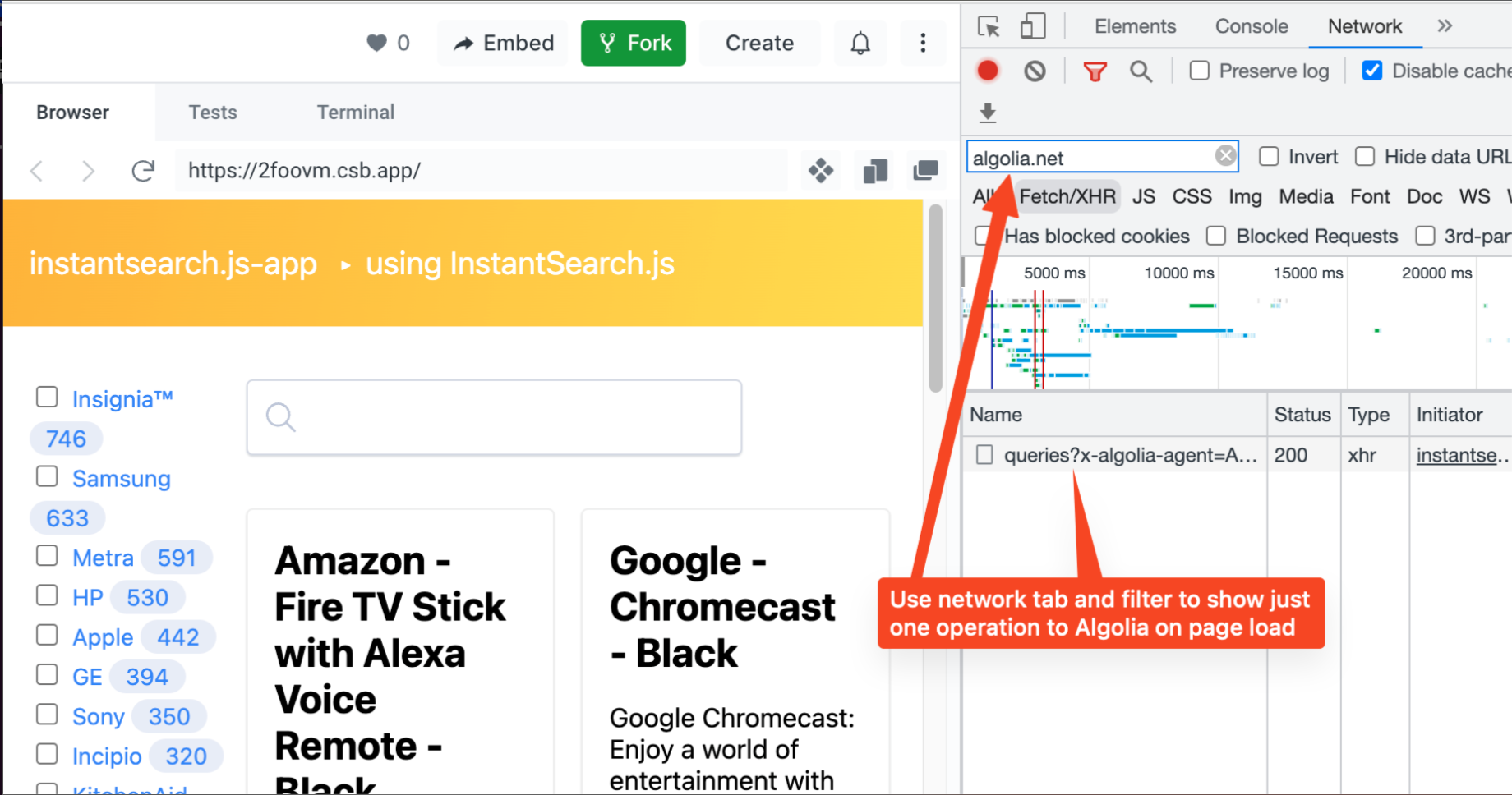Enable the Preserve log checkbox
The image size is (1512, 795).
point(1199,71)
